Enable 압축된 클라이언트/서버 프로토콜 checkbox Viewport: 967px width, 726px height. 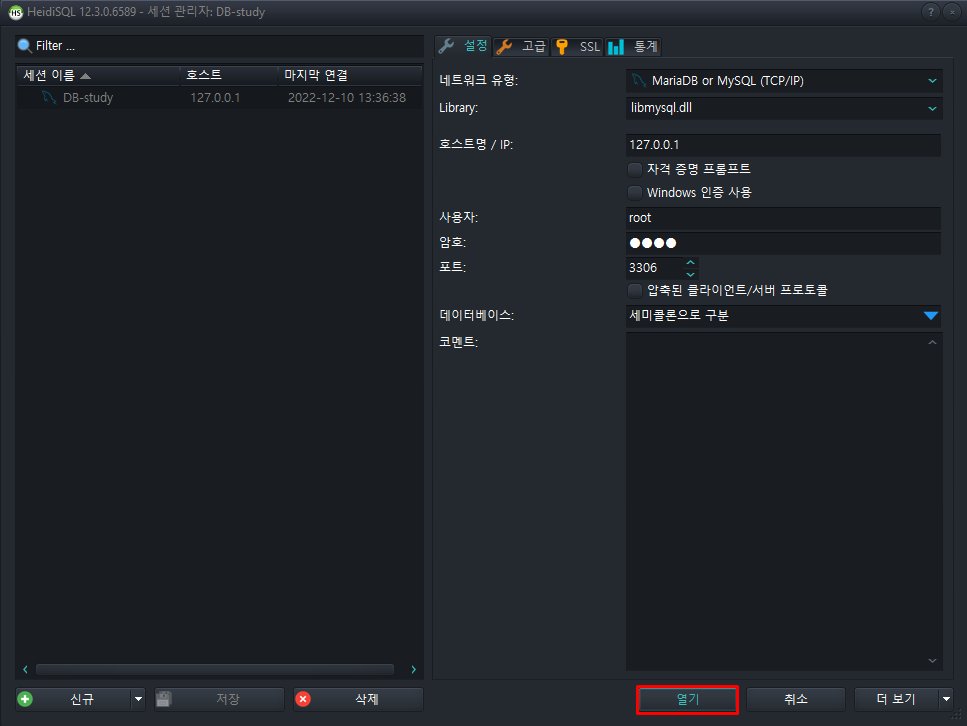click(x=635, y=290)
